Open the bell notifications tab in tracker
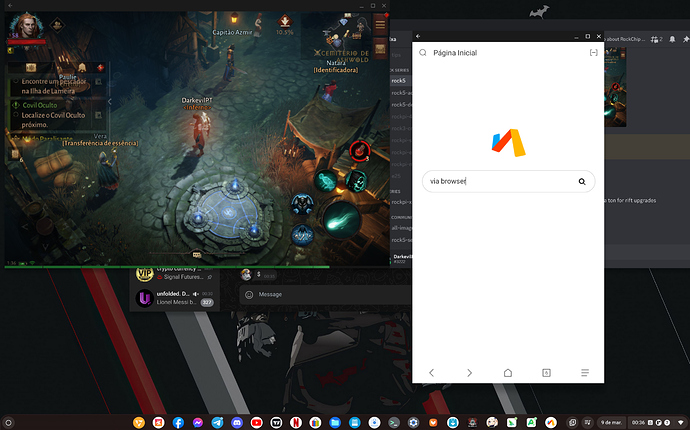This screenshot has width=690, height=430. [82, 67]
